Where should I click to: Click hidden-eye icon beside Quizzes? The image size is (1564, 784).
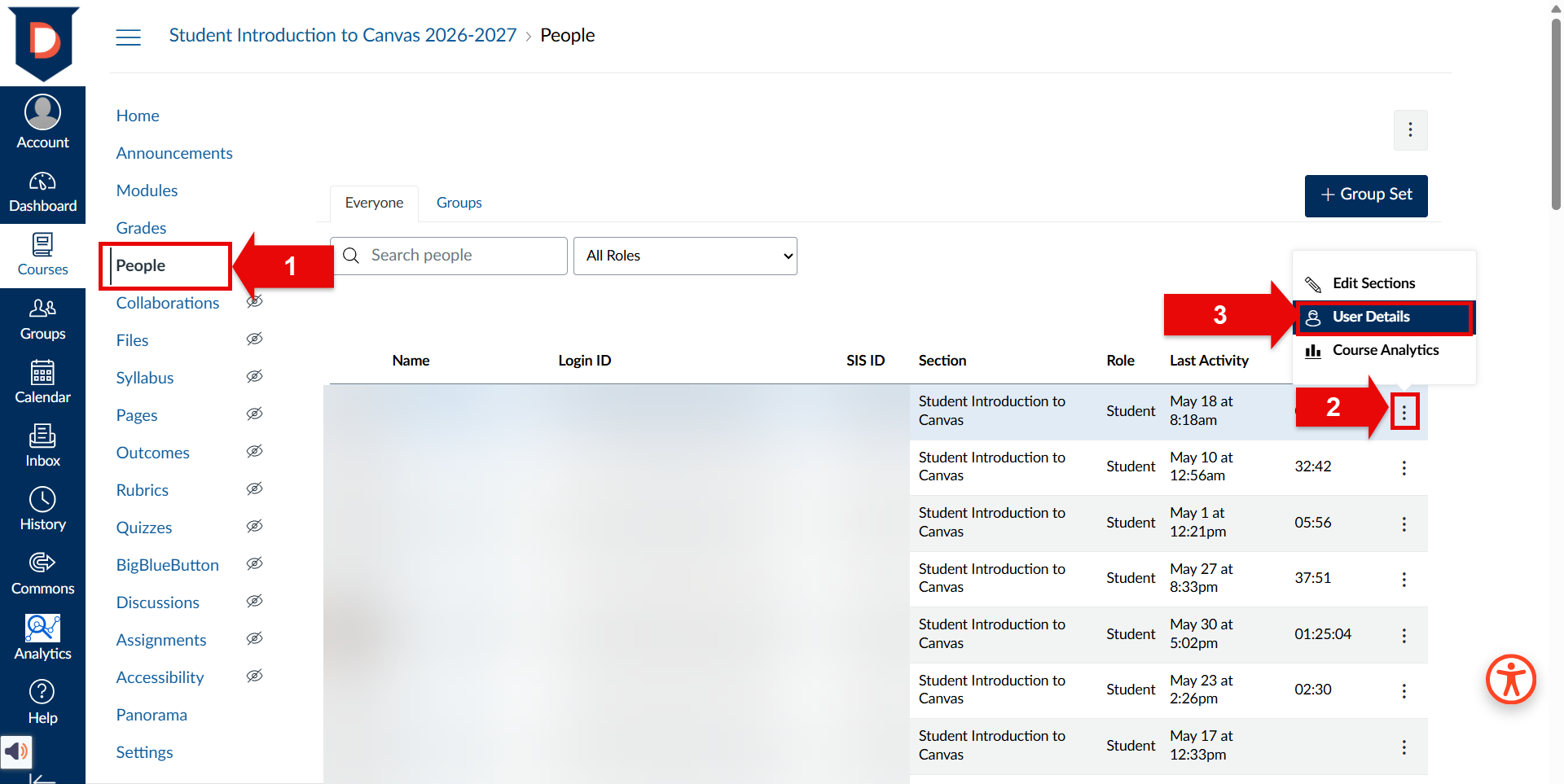tap(255, 526)
